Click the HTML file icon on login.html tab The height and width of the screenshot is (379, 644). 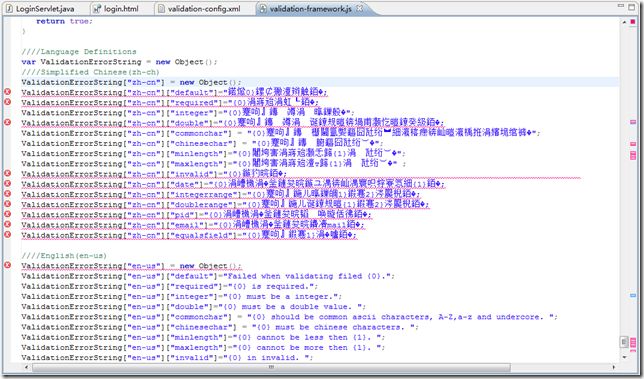(x=97, y=8)
